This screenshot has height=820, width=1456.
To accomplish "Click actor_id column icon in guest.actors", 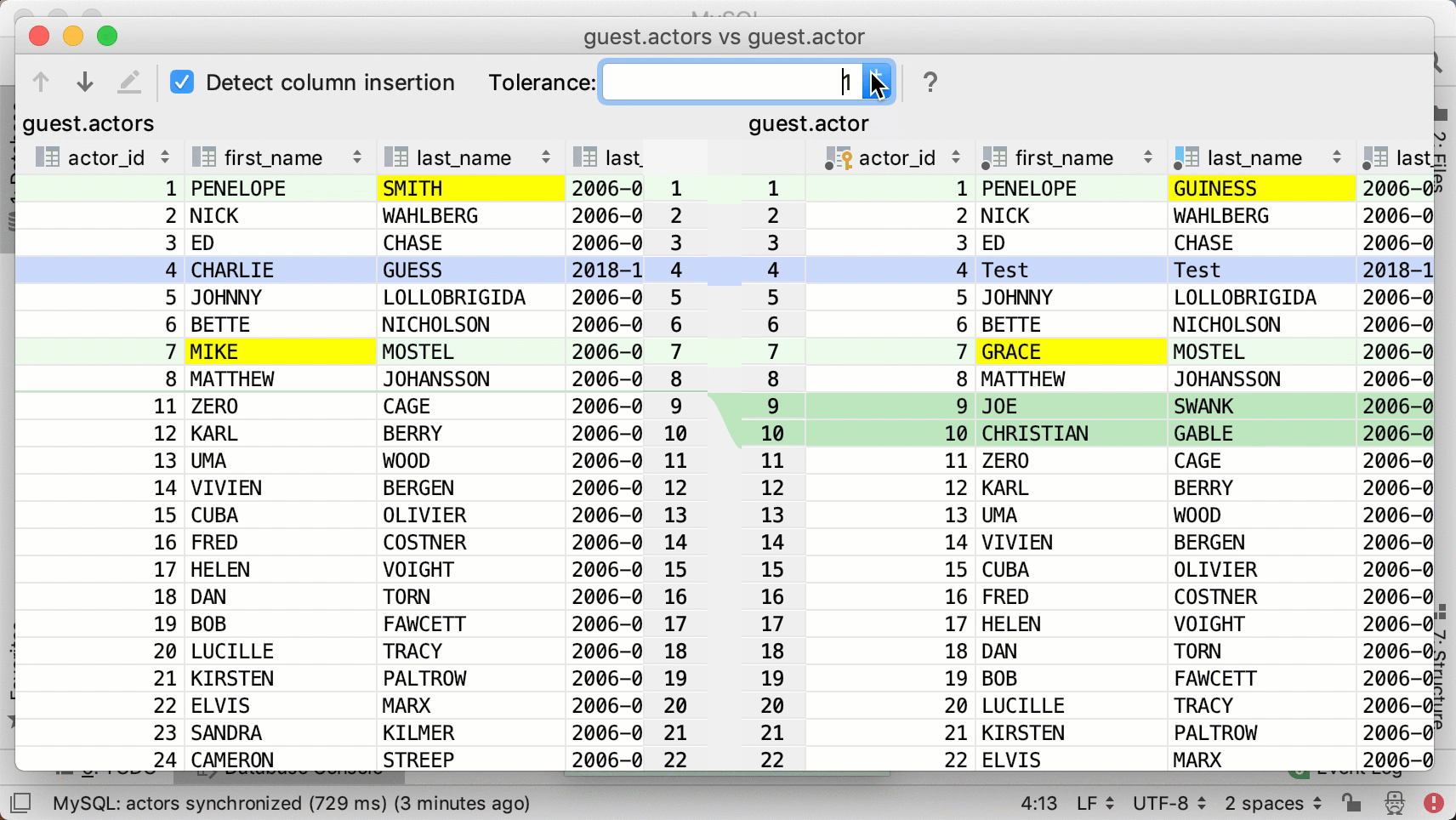I will click(48, 157).
